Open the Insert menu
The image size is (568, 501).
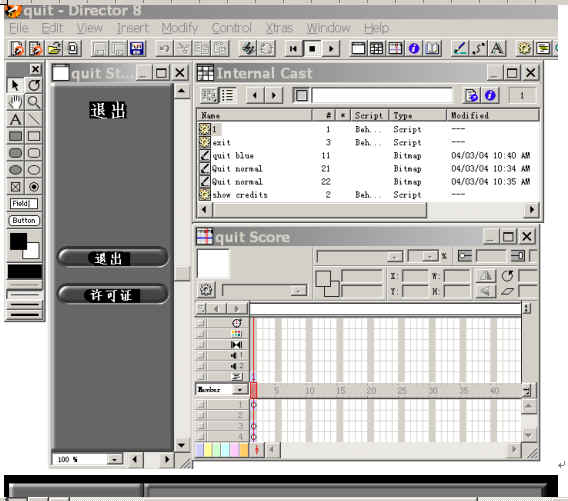click(132, 28)
